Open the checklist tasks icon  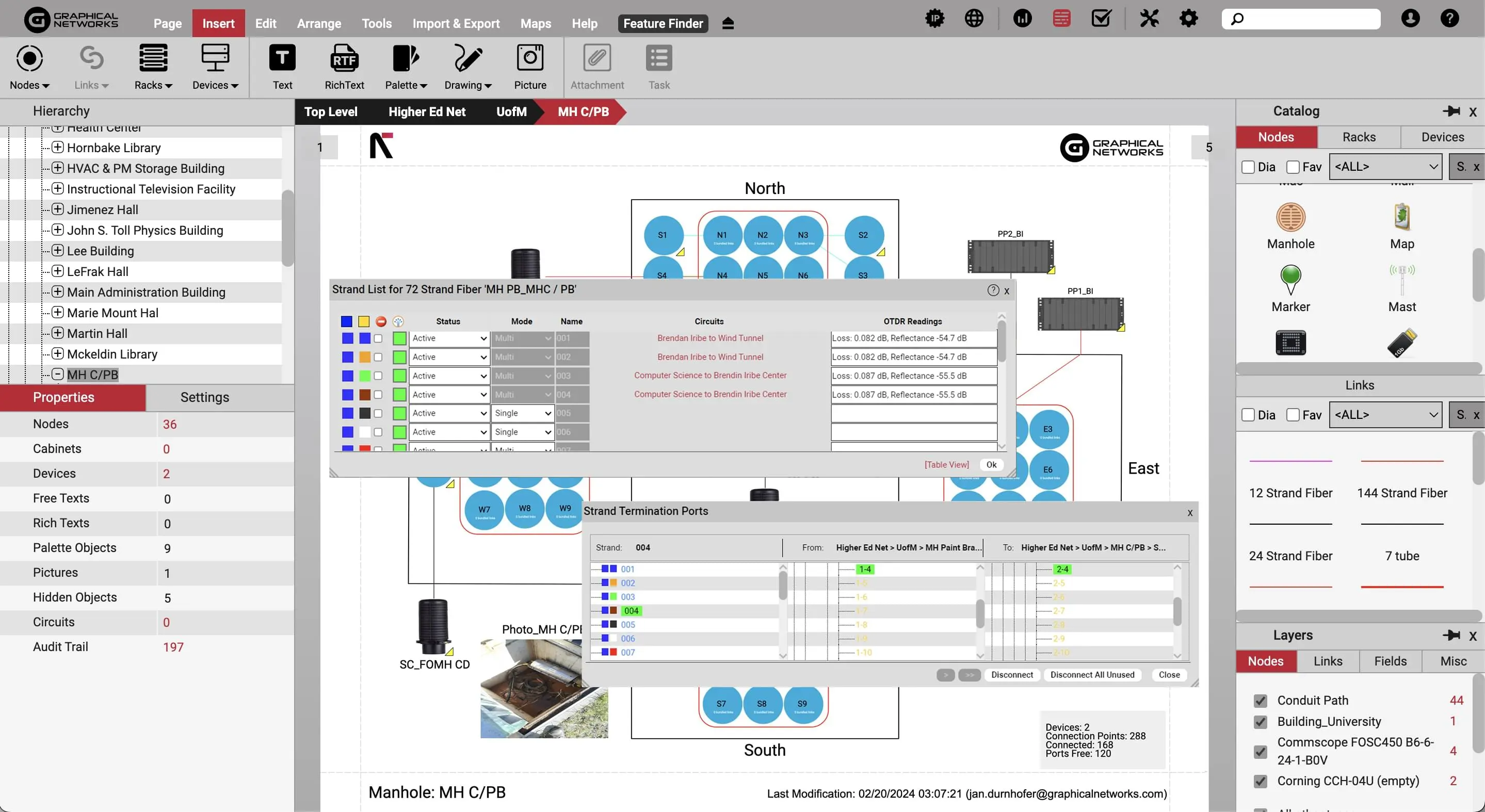pyautogui.click(x=1101, y=19)
